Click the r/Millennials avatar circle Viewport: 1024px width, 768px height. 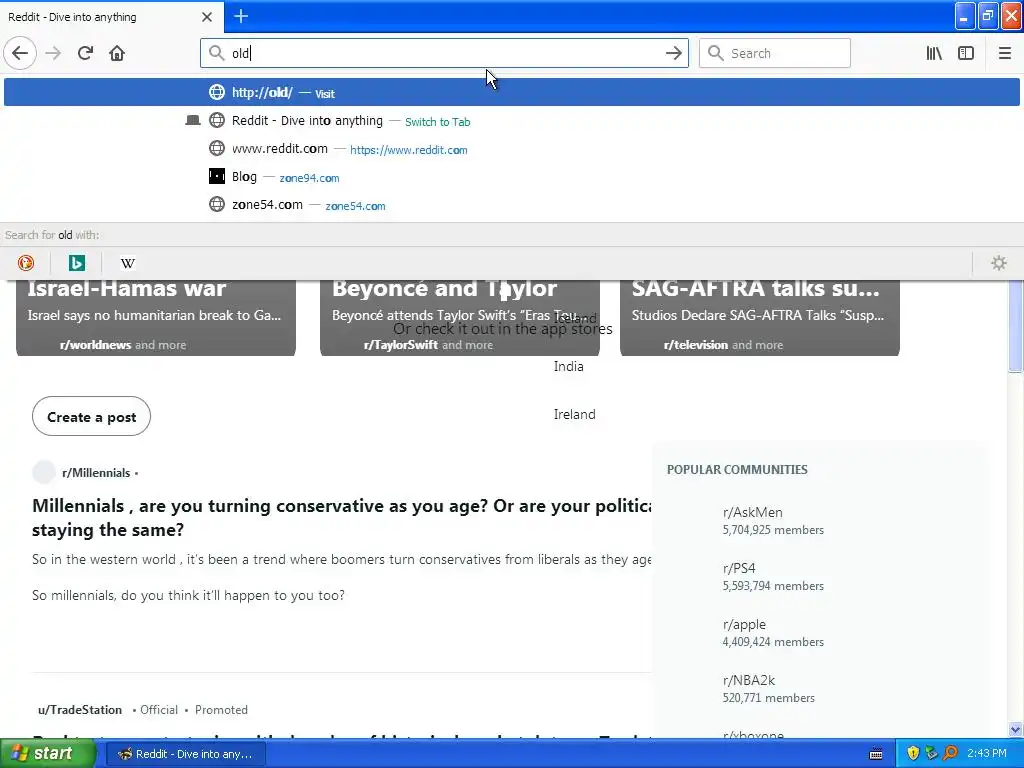44,472
